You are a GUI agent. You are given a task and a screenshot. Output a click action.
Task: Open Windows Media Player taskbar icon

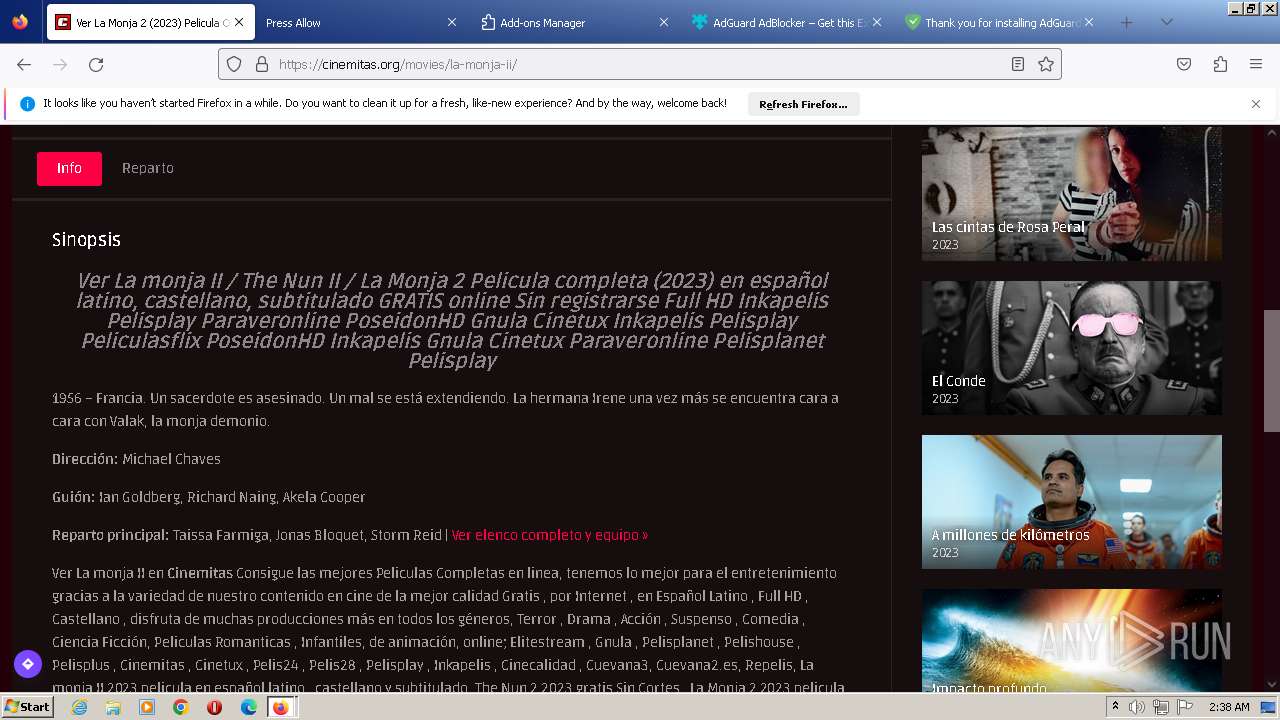point(147,707)
